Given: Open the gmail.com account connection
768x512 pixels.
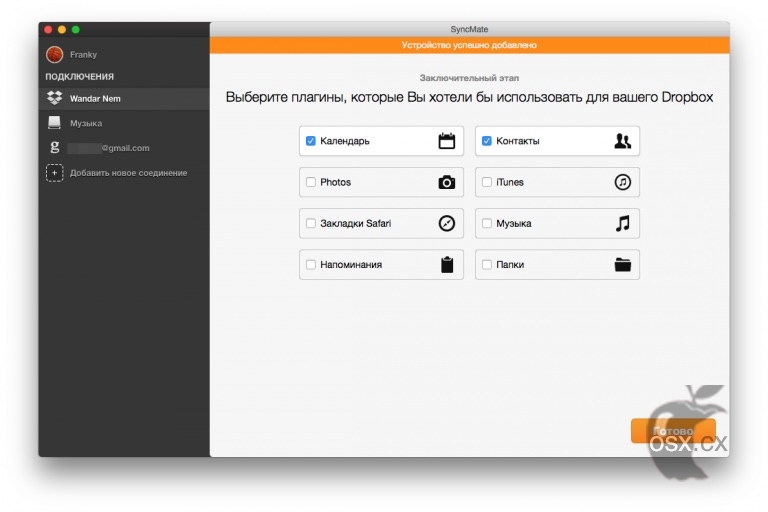Looking at the screenshot, I should pos(124,147).
